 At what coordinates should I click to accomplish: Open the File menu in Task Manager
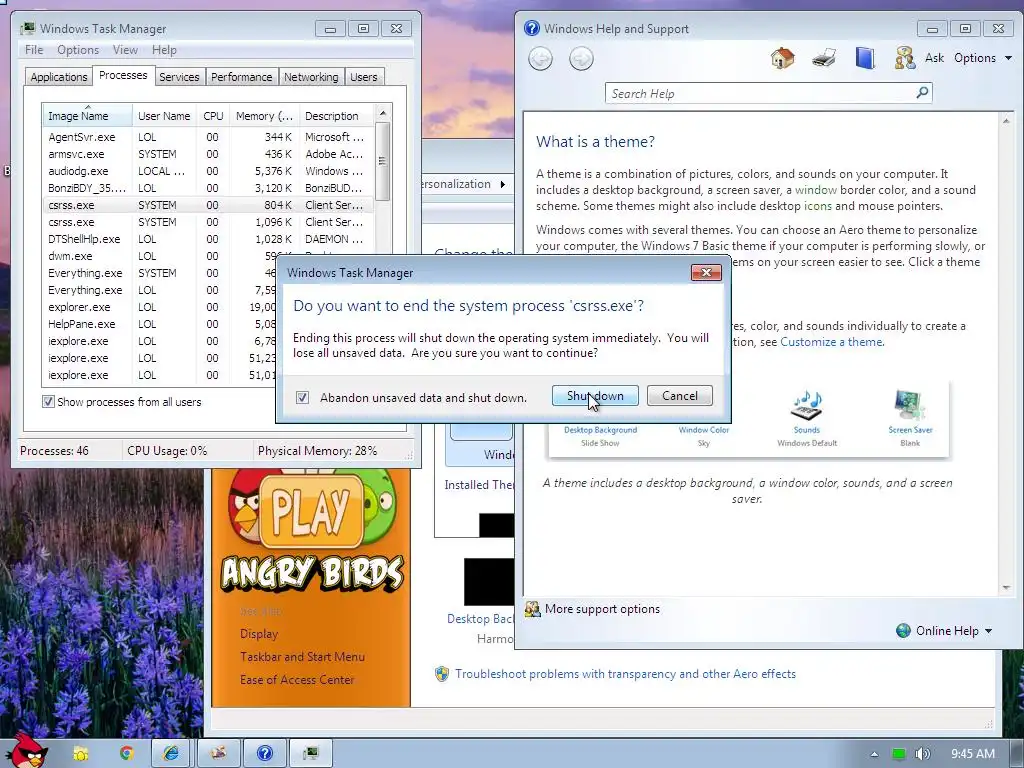[34, 50]
